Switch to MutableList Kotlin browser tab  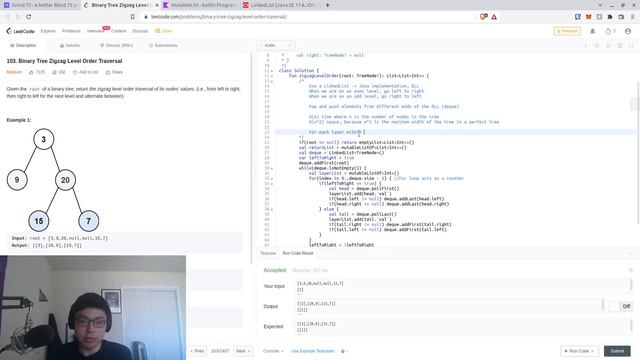click(200, 5)
